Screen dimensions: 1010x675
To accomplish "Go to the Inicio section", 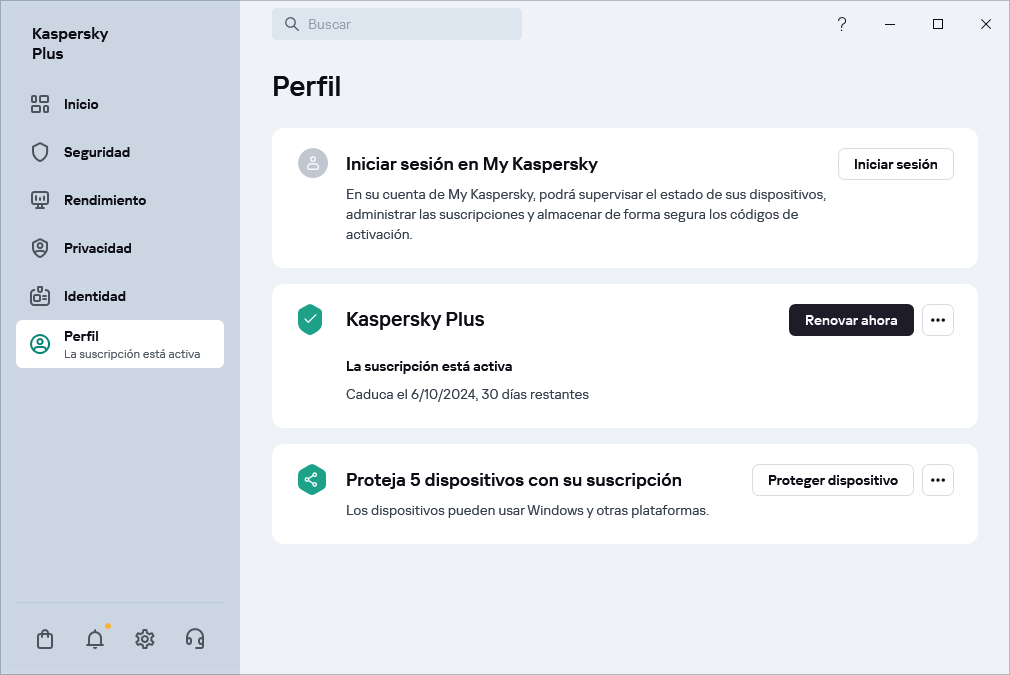I will [80, 104].
